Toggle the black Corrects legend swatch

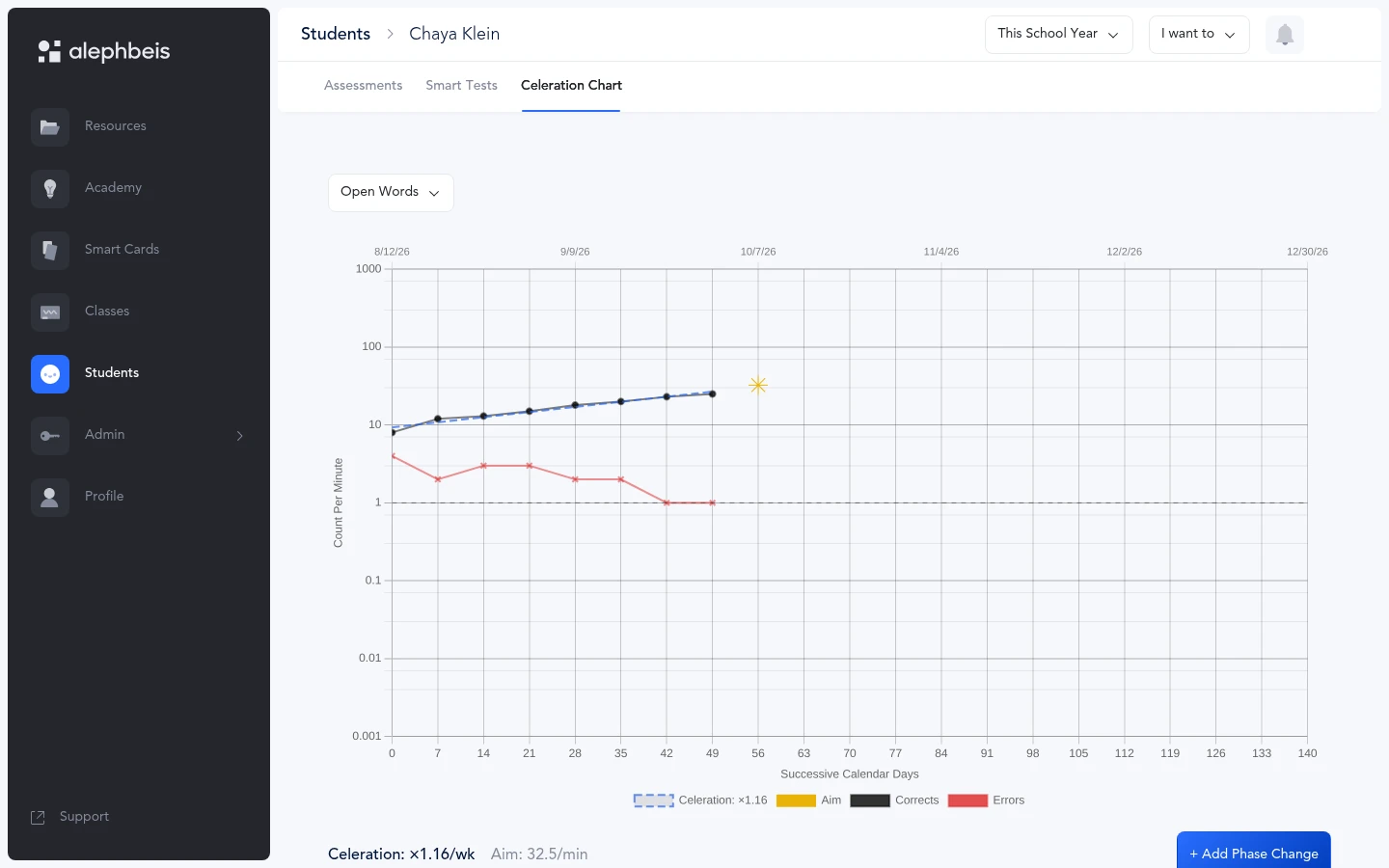[x=869, y=800]
